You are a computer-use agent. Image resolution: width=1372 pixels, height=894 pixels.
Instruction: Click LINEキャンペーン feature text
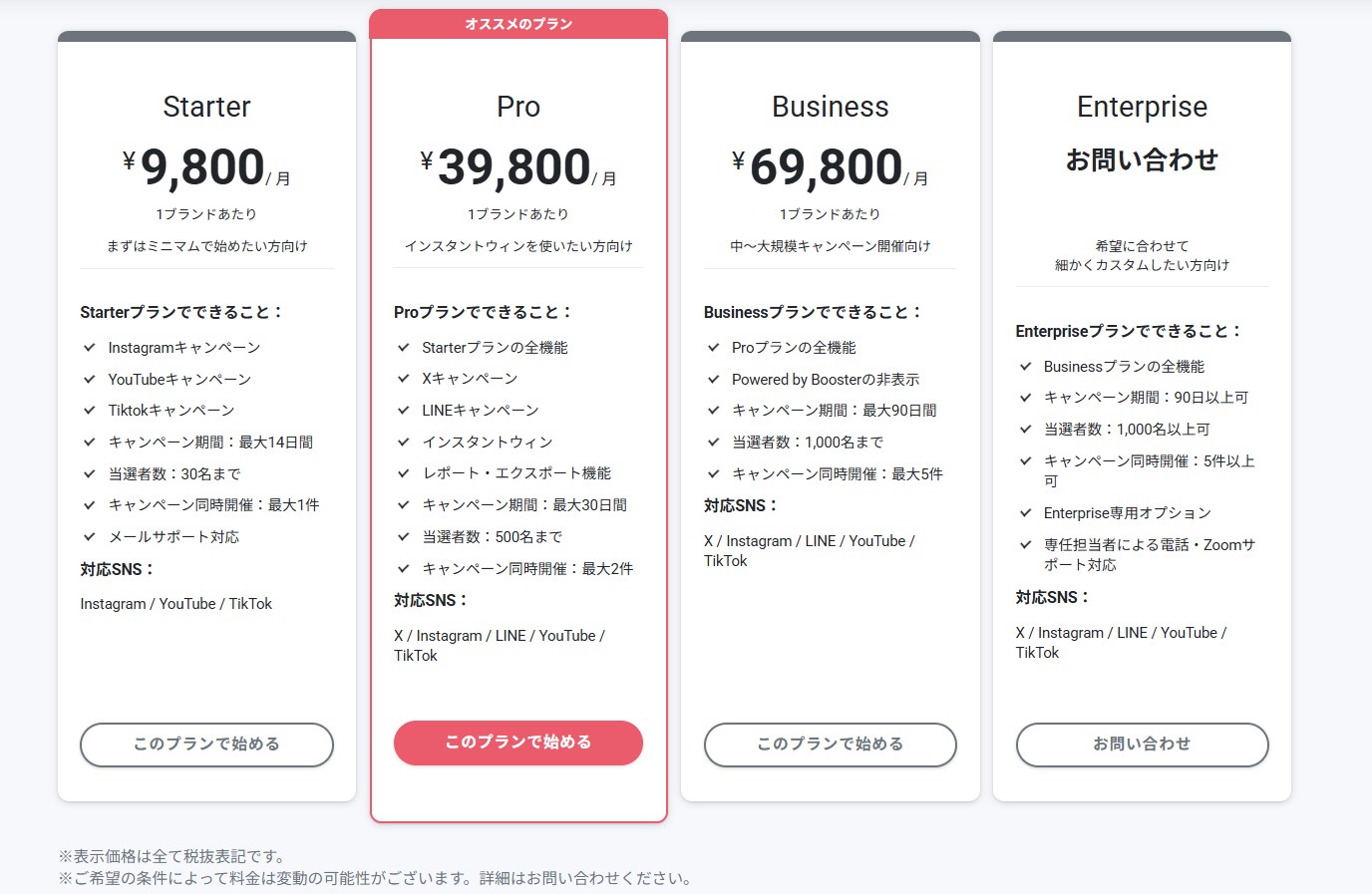click(480, 411)
